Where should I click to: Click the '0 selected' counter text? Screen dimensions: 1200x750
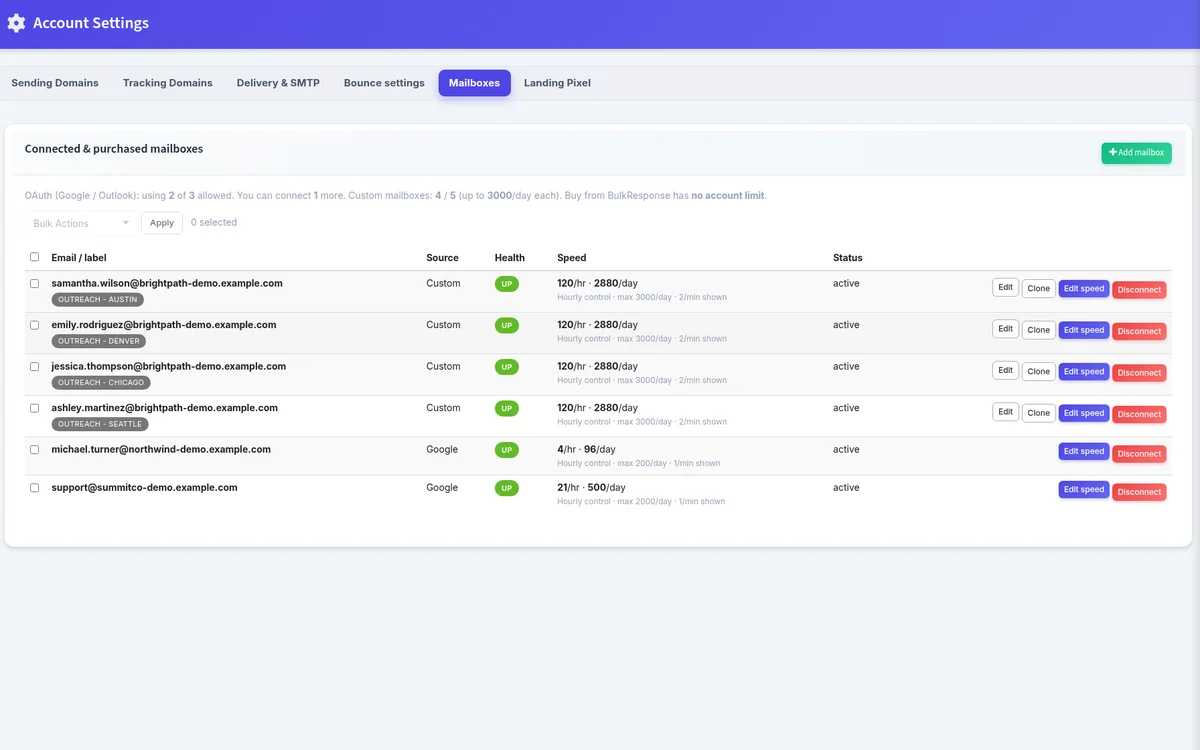pos(214,222)
